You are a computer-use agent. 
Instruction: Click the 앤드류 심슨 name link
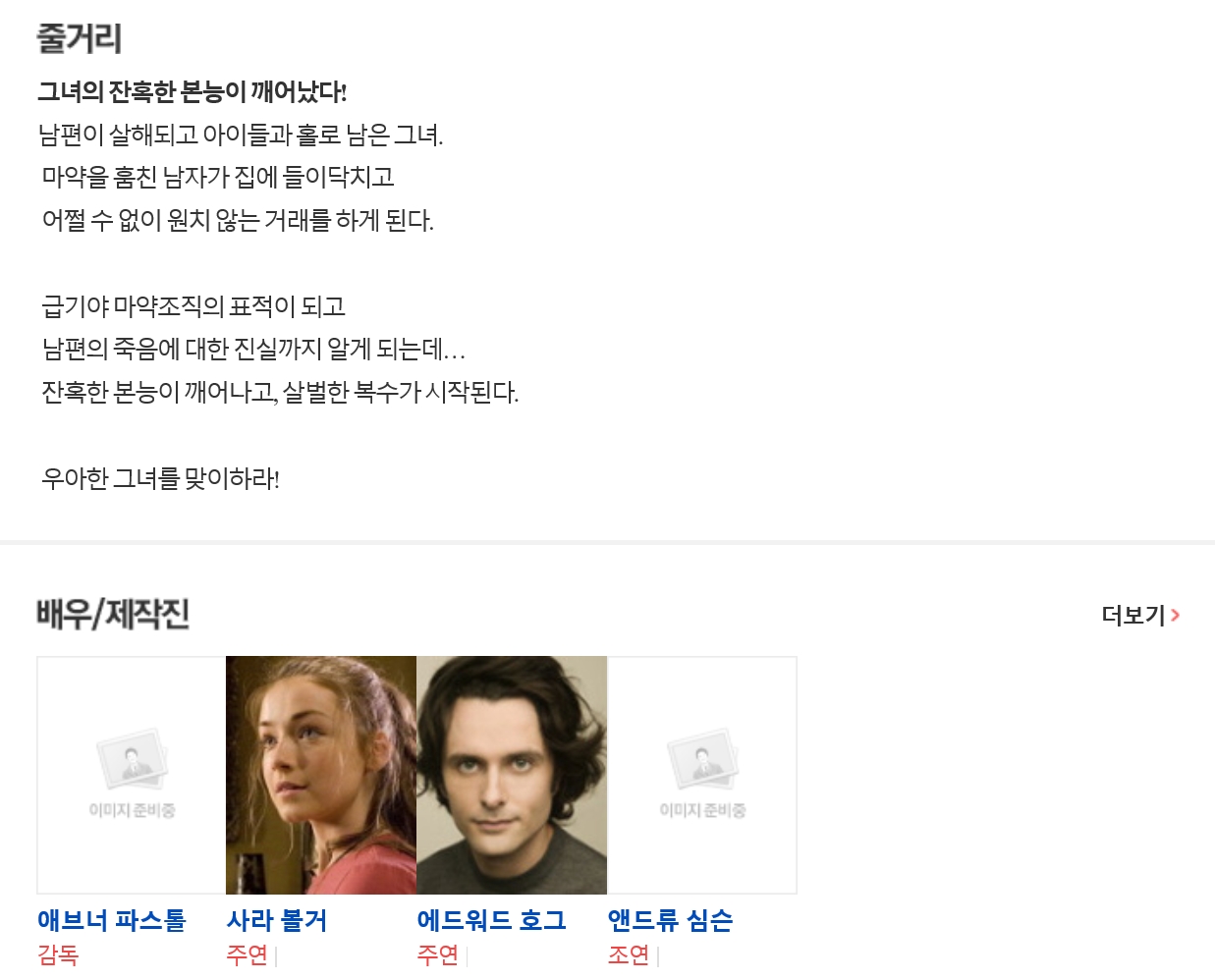point(670,920)
